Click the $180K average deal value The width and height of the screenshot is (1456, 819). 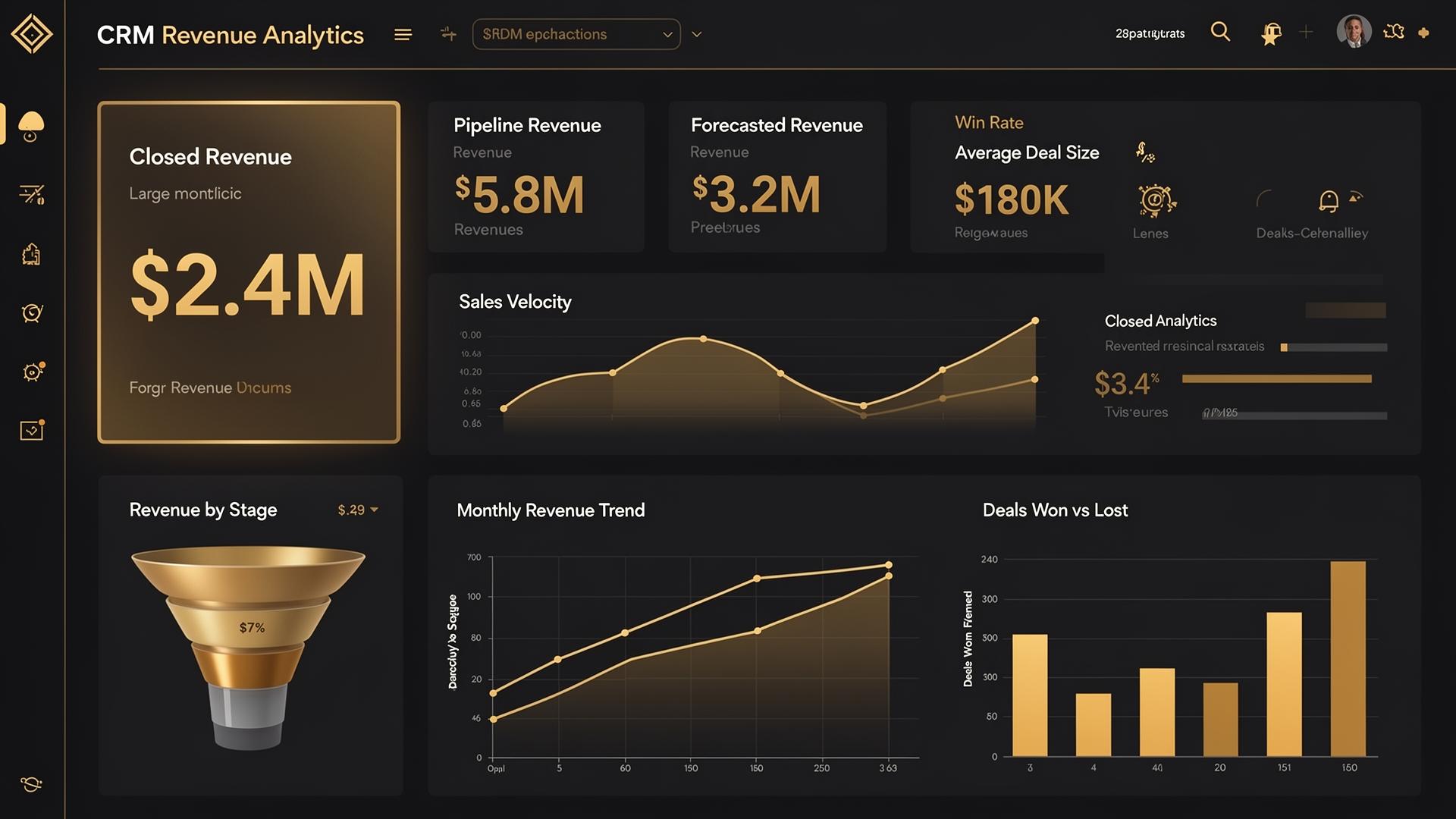click(x=1012, y=199)
